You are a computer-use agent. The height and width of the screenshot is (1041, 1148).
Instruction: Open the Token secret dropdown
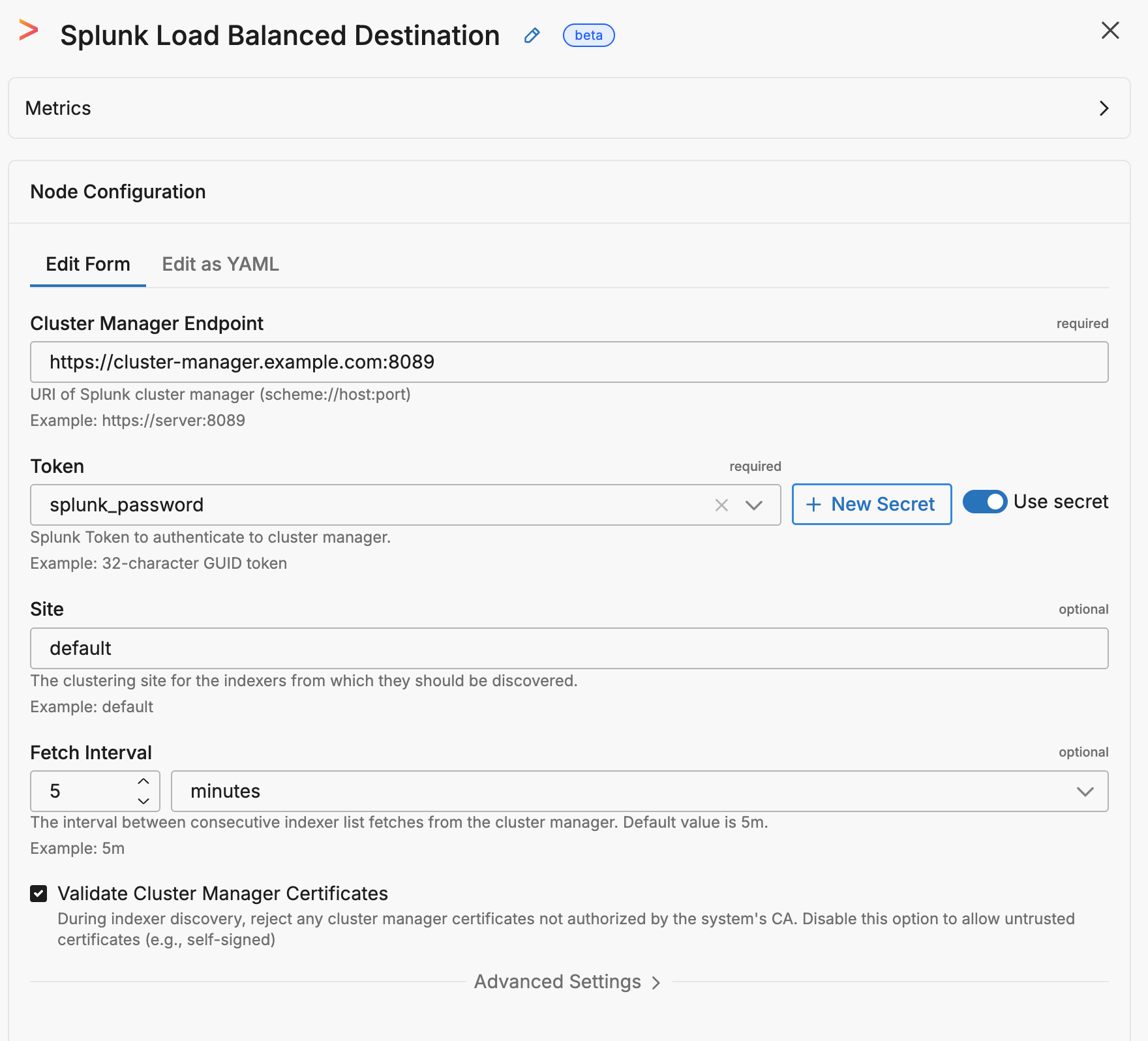(753, 505)
